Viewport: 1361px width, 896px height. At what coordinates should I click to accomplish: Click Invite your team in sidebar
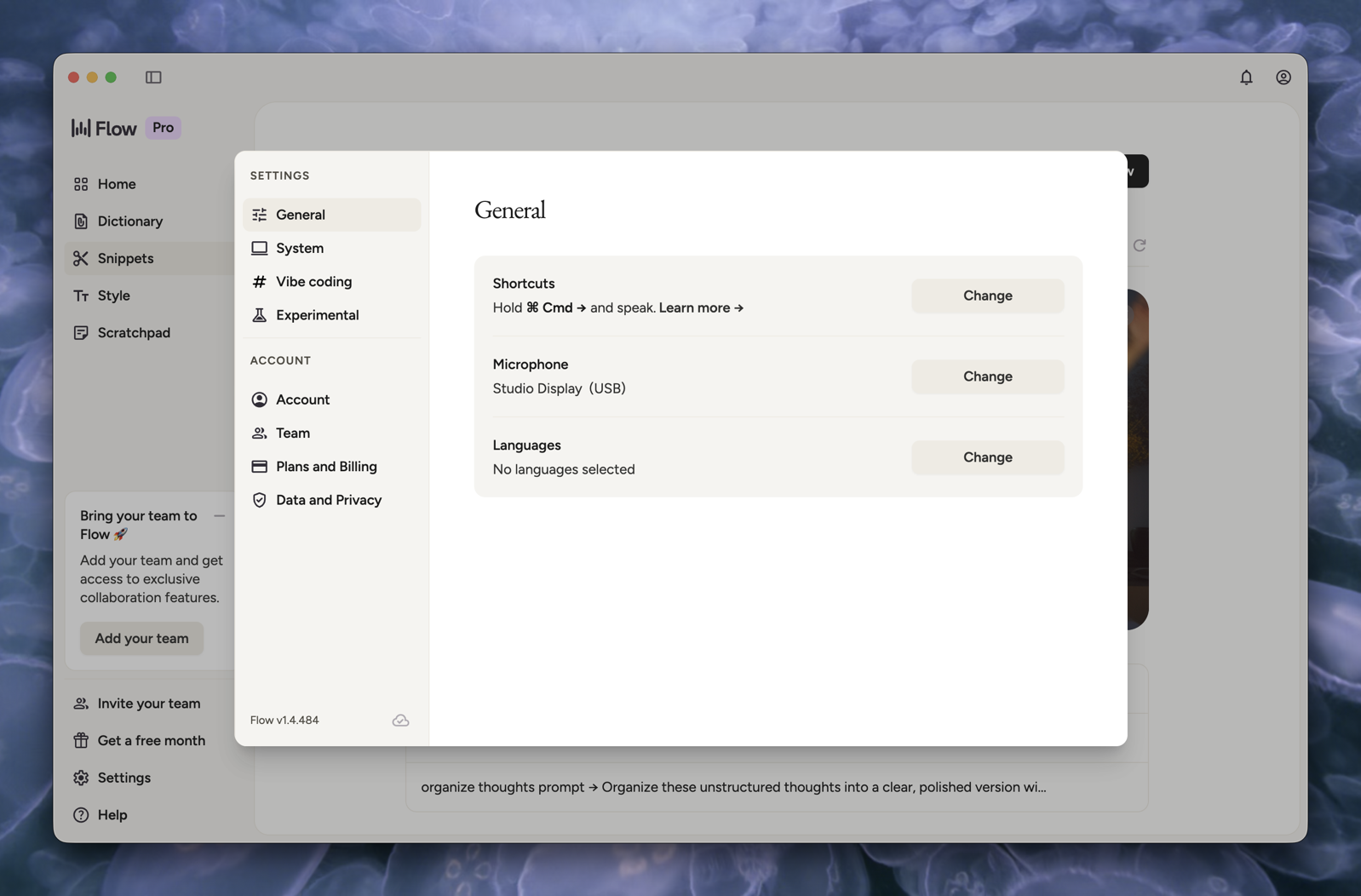click(x=148, y=704)
